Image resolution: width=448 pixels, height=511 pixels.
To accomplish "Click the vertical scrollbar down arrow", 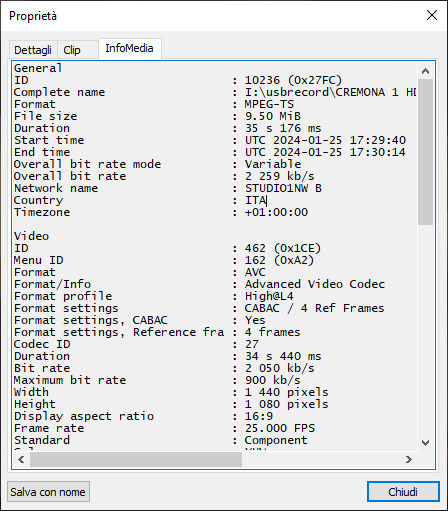I will coord(425,443).
